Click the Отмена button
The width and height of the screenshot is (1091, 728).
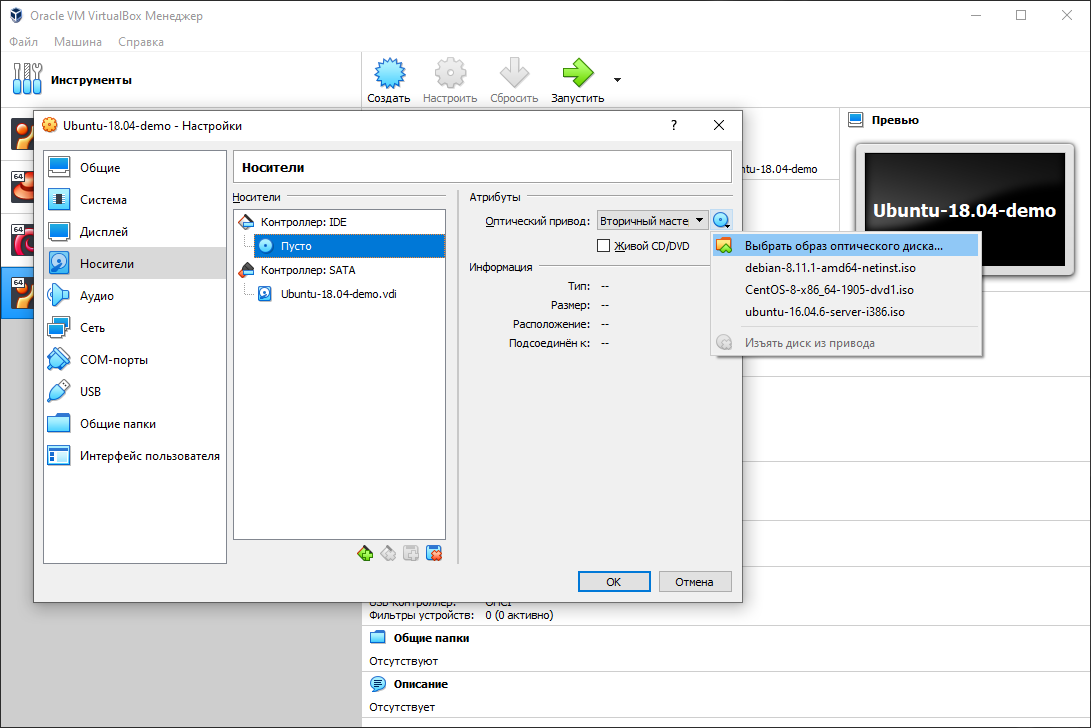click(x=694, y=582)
